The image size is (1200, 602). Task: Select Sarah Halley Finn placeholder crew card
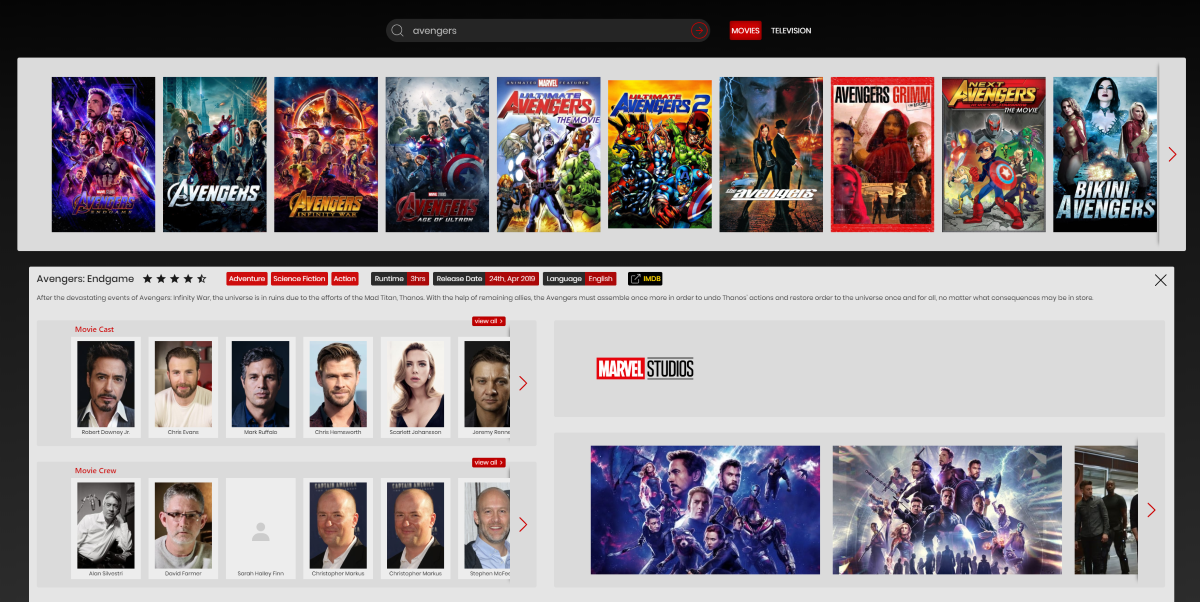click(x=260, y=528)
